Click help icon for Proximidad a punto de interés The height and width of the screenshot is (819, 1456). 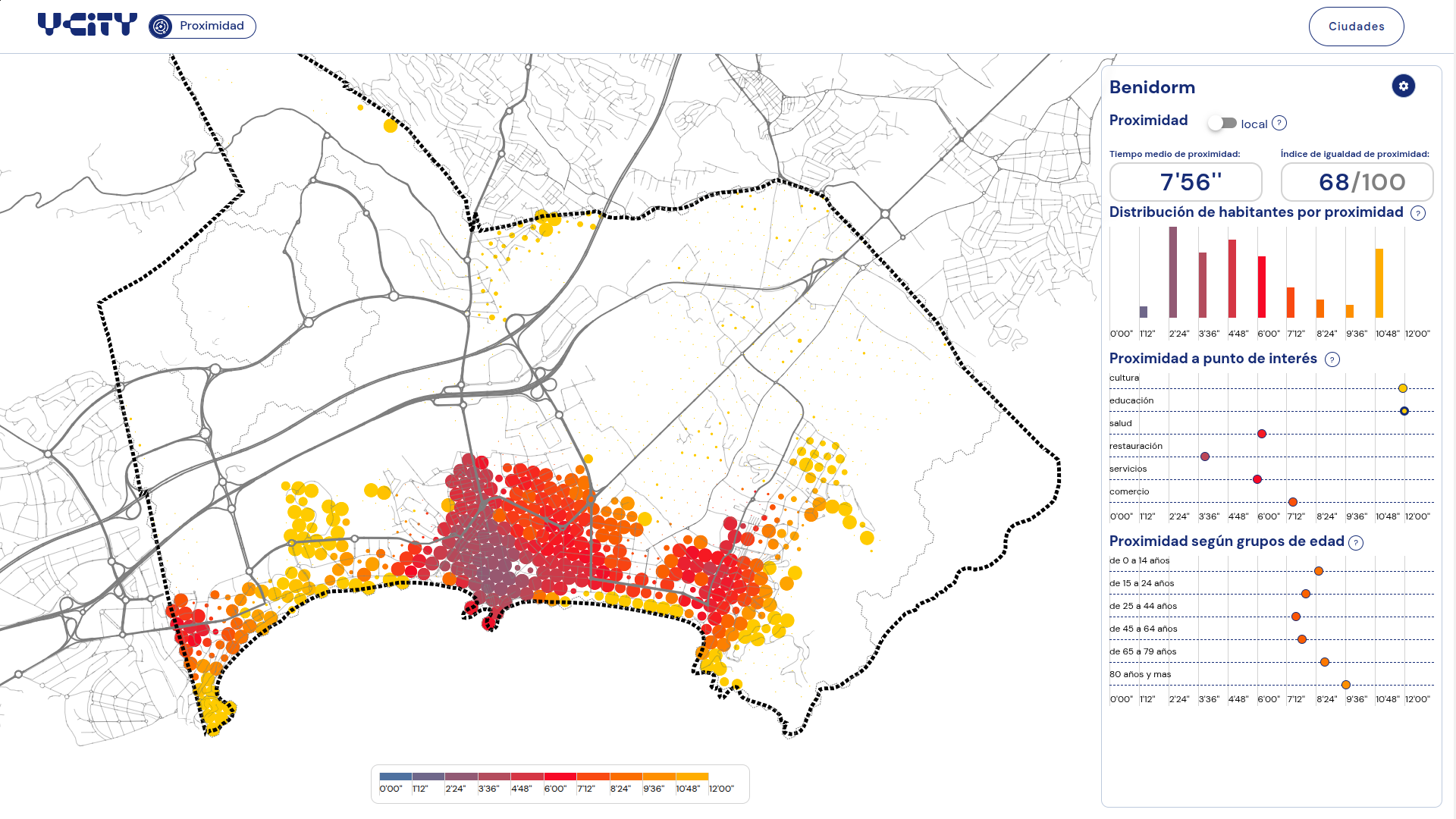coord(1332,359)
